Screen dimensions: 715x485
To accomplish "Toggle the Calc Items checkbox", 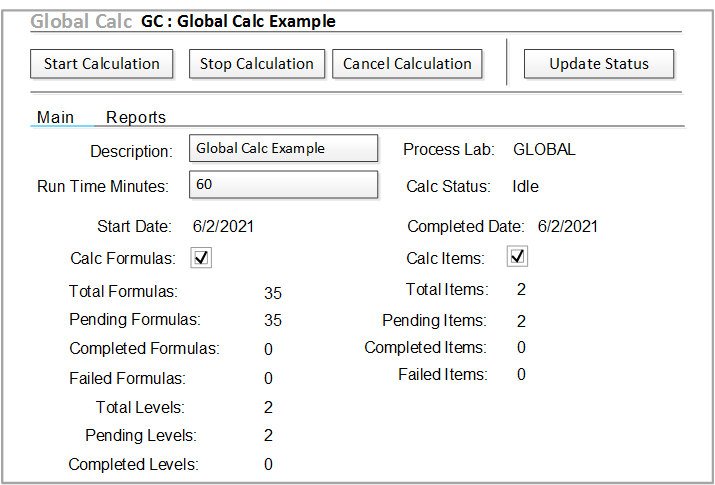I will pyautogui.click(x=517, y=257).
